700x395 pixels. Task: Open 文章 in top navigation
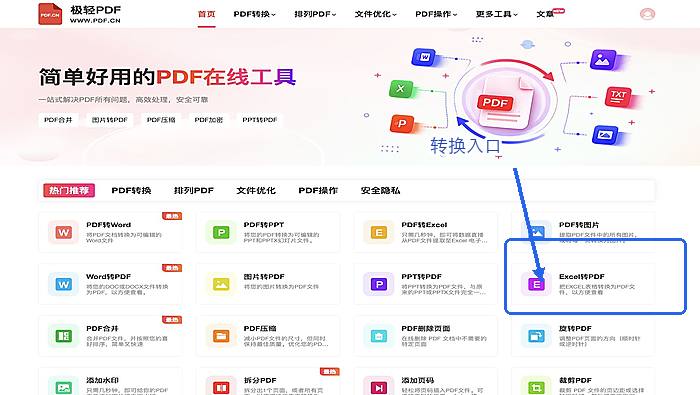click(545, 14)
